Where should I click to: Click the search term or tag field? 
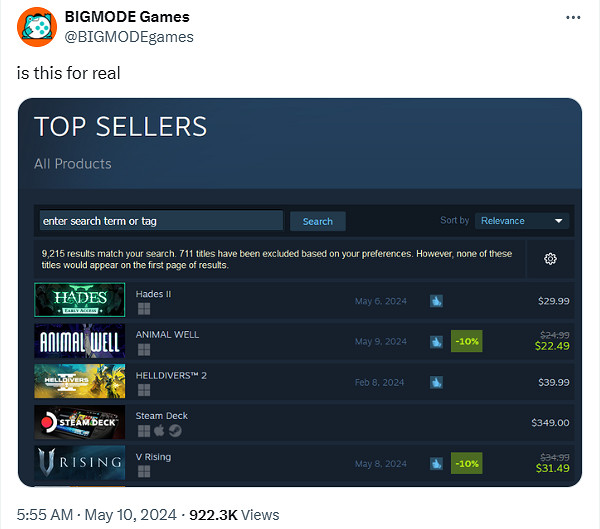pyautogui.click(x=161, y=221)
